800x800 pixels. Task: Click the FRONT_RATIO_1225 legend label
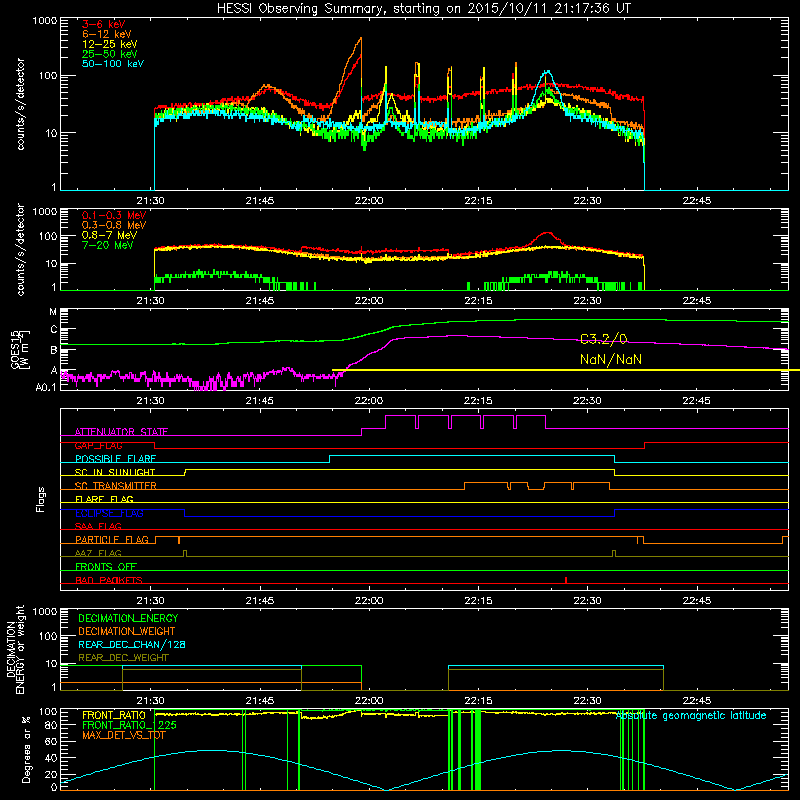[129, 725]
